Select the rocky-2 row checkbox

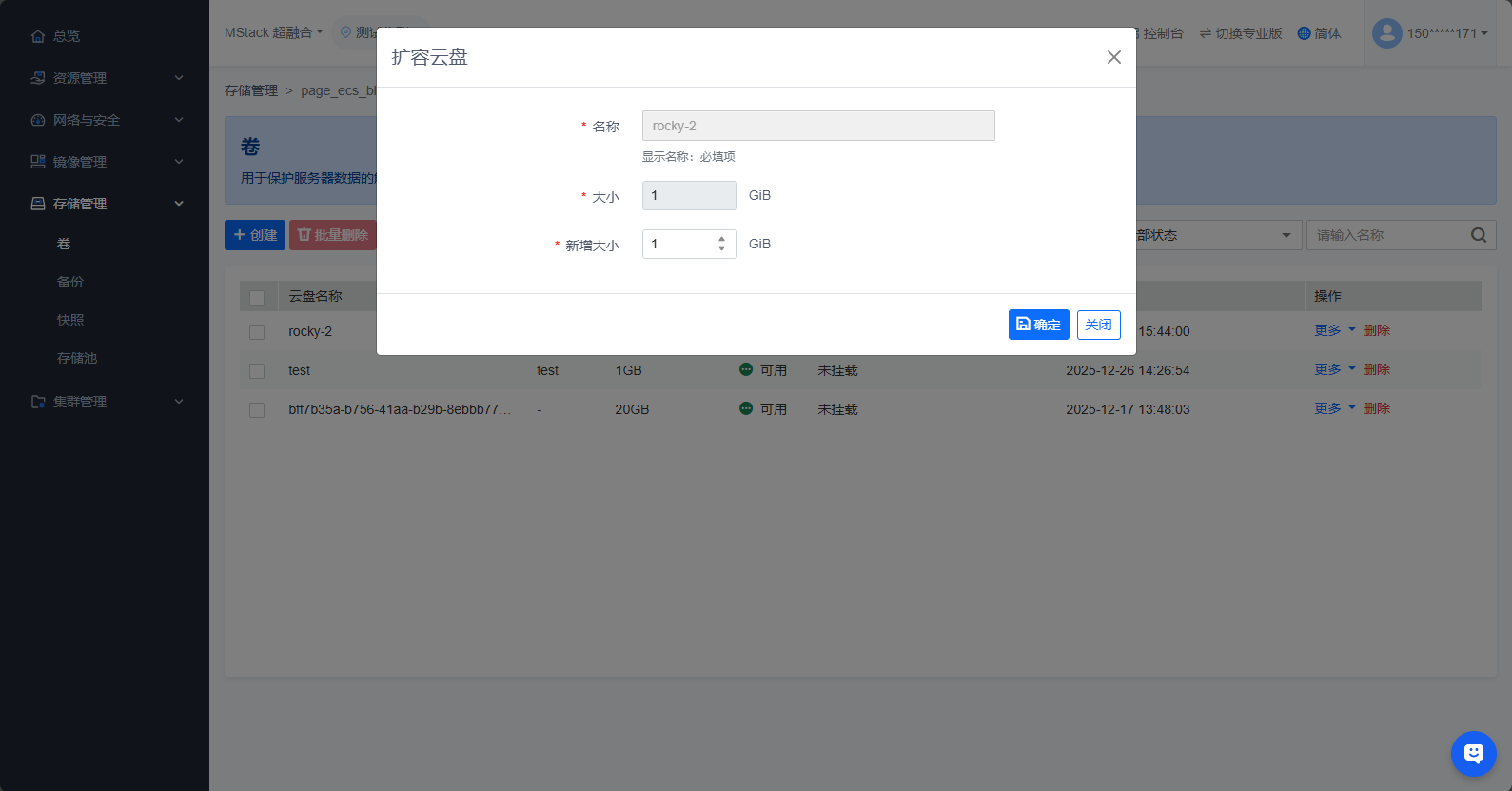click(257, 332)
